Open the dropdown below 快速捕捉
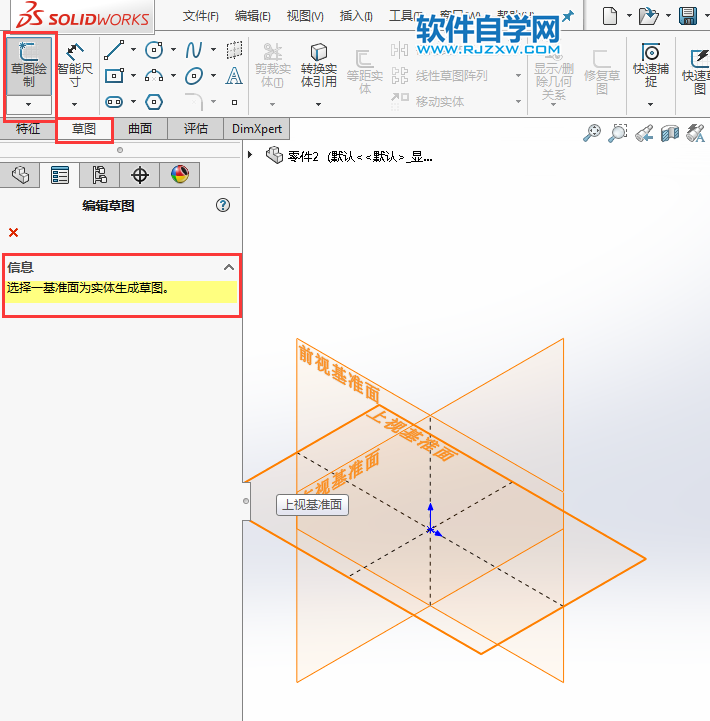The width and height of the screenshot is (710, 721). click(650, 104)
